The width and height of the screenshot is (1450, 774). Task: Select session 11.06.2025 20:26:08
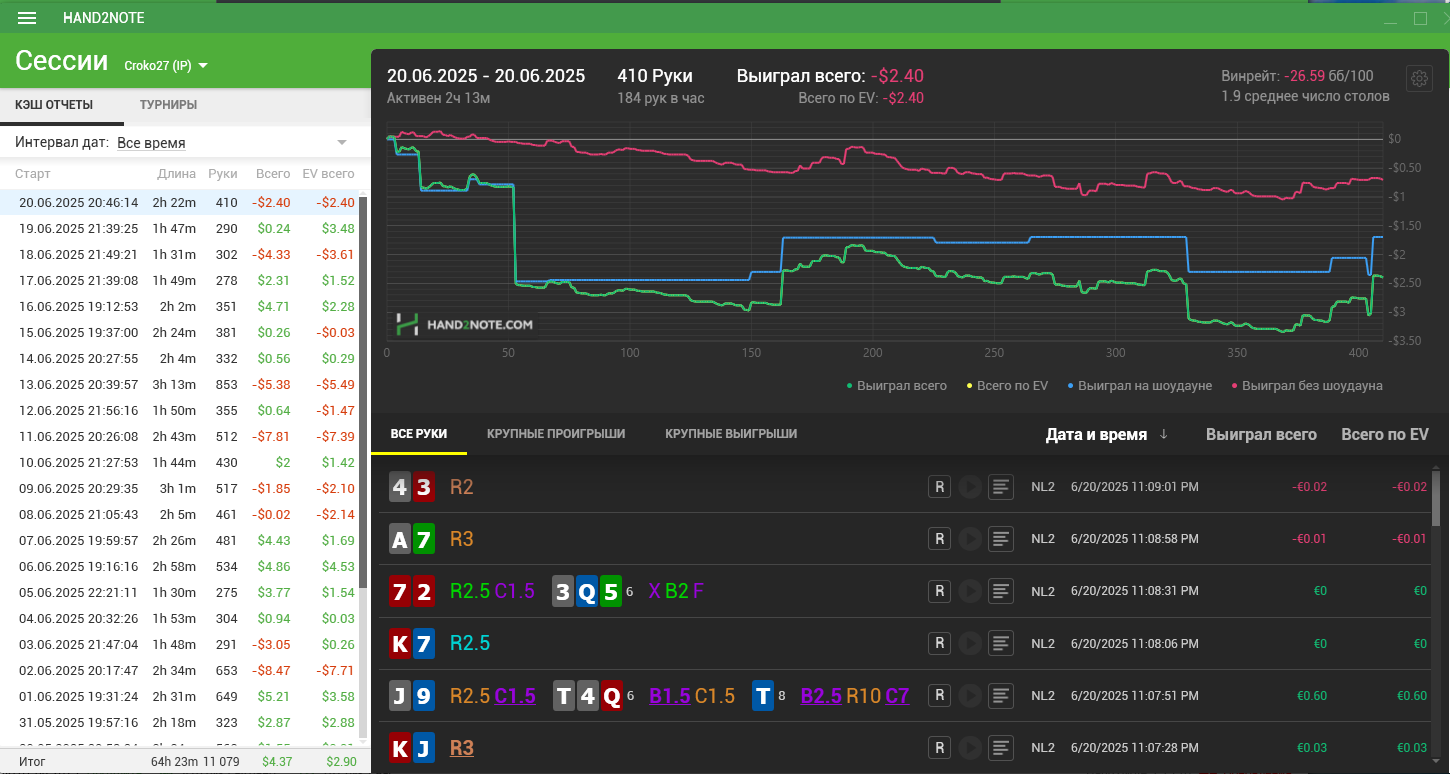(179, 436)
